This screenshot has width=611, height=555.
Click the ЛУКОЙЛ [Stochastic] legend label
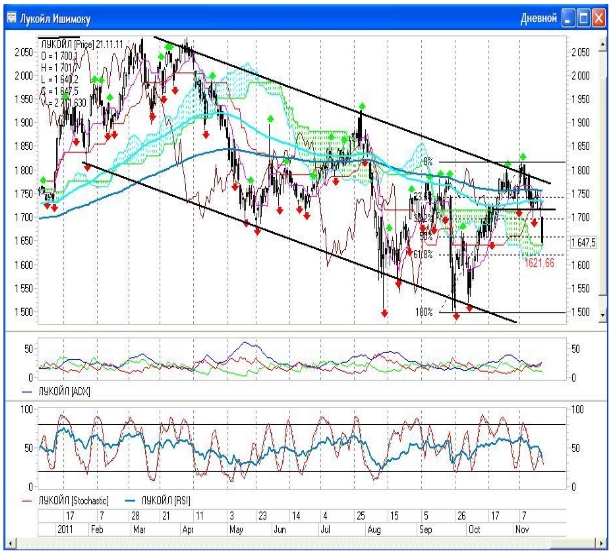tap(73, 500)
